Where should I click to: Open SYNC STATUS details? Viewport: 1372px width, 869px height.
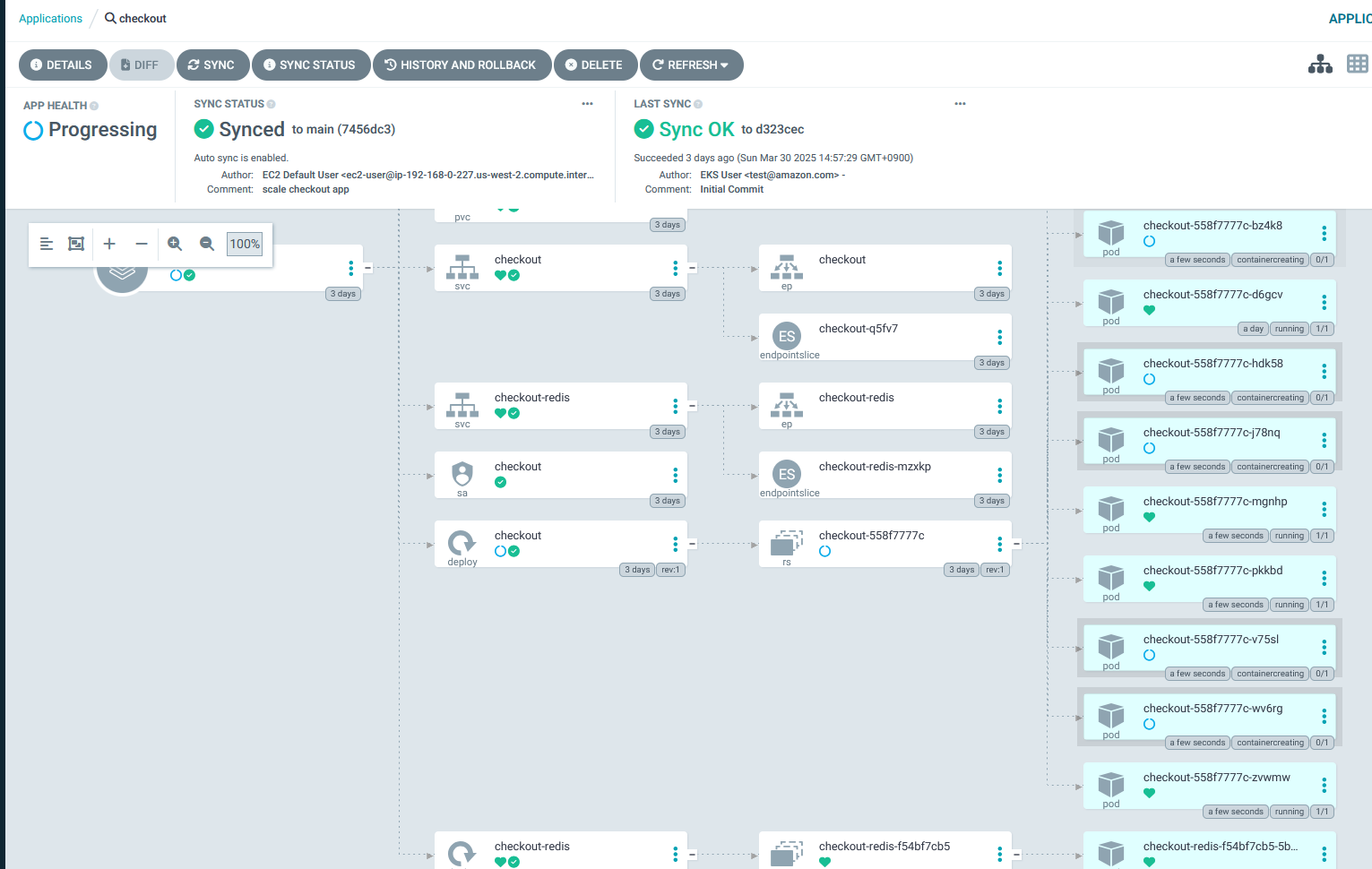(310, 65)
